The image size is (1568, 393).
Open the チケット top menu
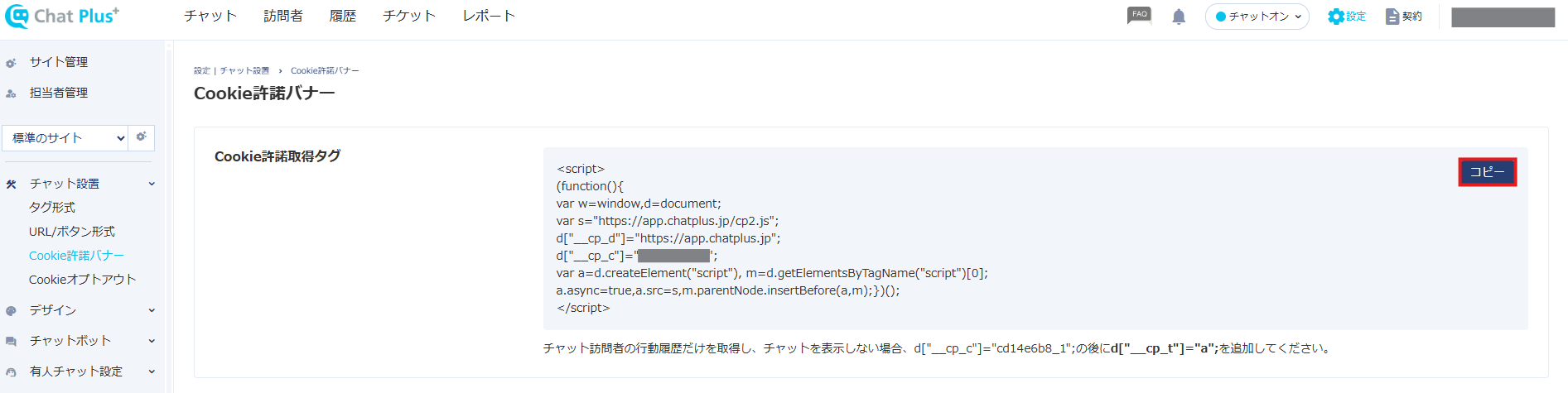point(409,16)
